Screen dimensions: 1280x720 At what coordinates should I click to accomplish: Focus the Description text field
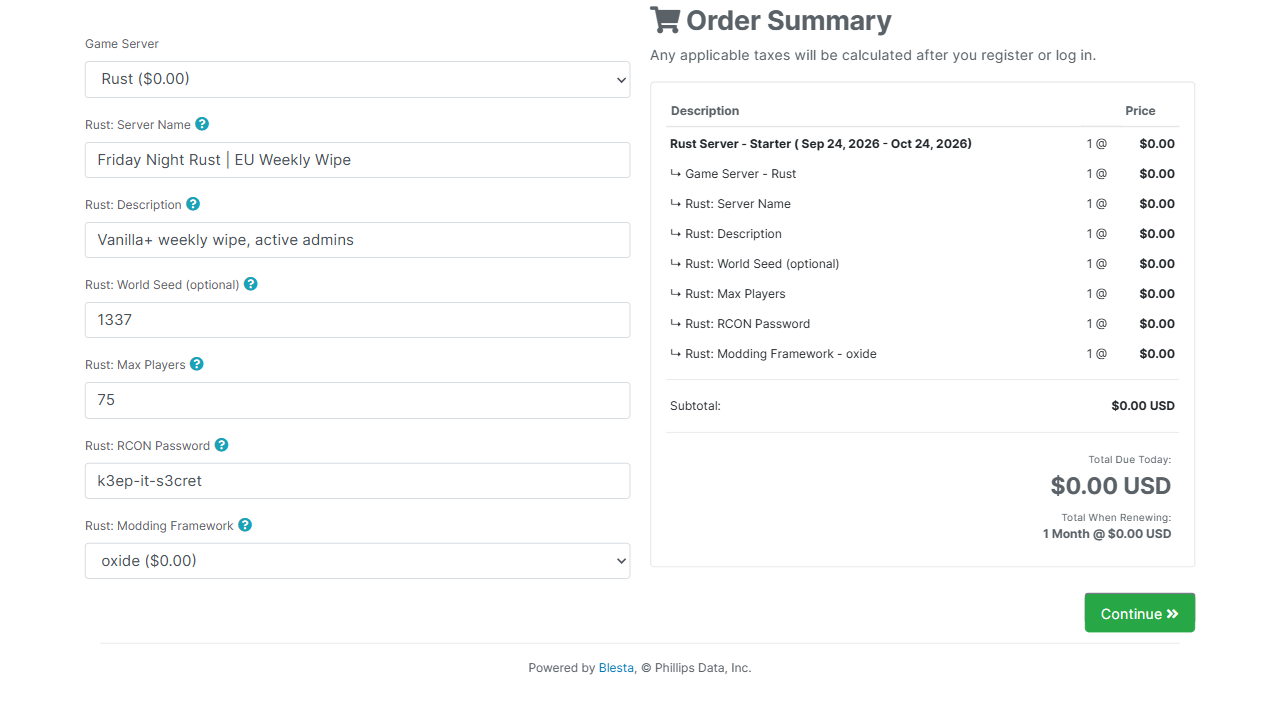357,240
